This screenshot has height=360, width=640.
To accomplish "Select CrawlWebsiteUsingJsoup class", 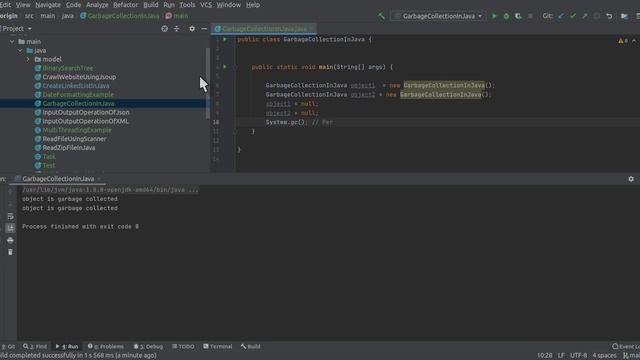I will (x=79, y=77).
